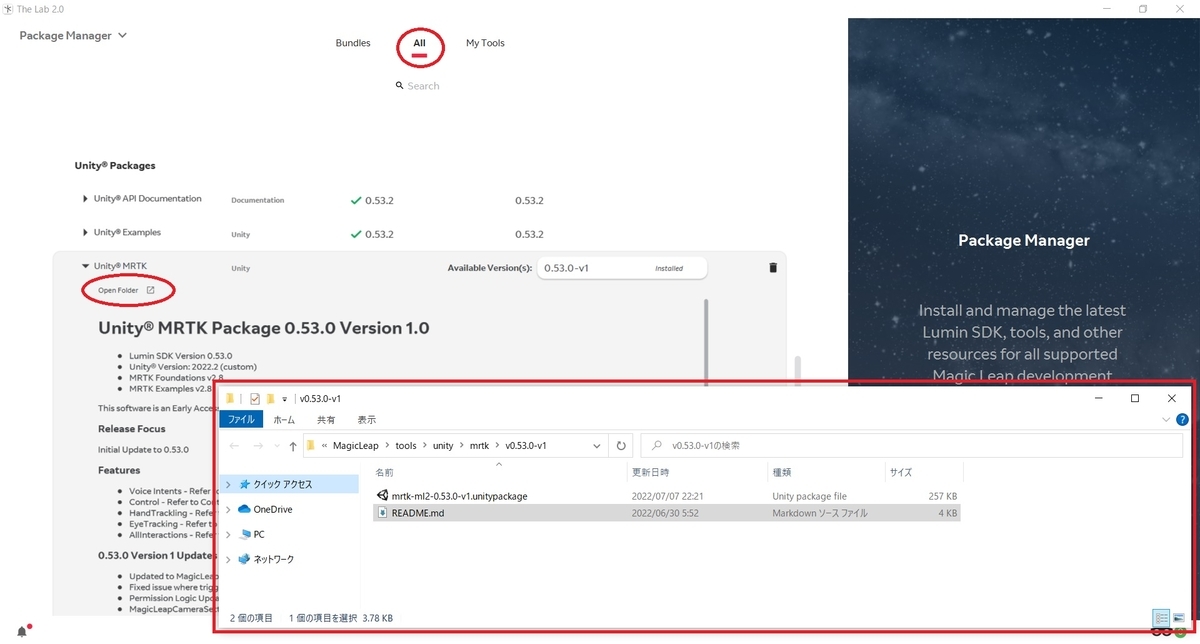The height and width of the screenshot is (644, 1200).
Task: Click the Search field in The Lab
Action: [423, 86]
